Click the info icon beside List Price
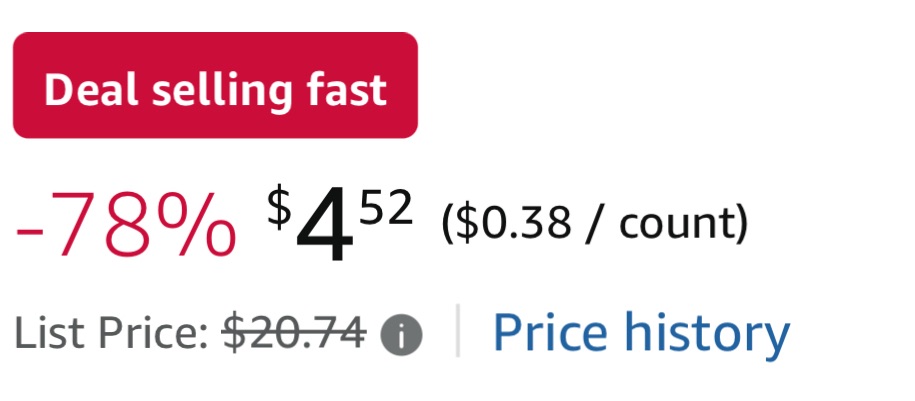This screenshot has width=915, height=401. point(401,335)
